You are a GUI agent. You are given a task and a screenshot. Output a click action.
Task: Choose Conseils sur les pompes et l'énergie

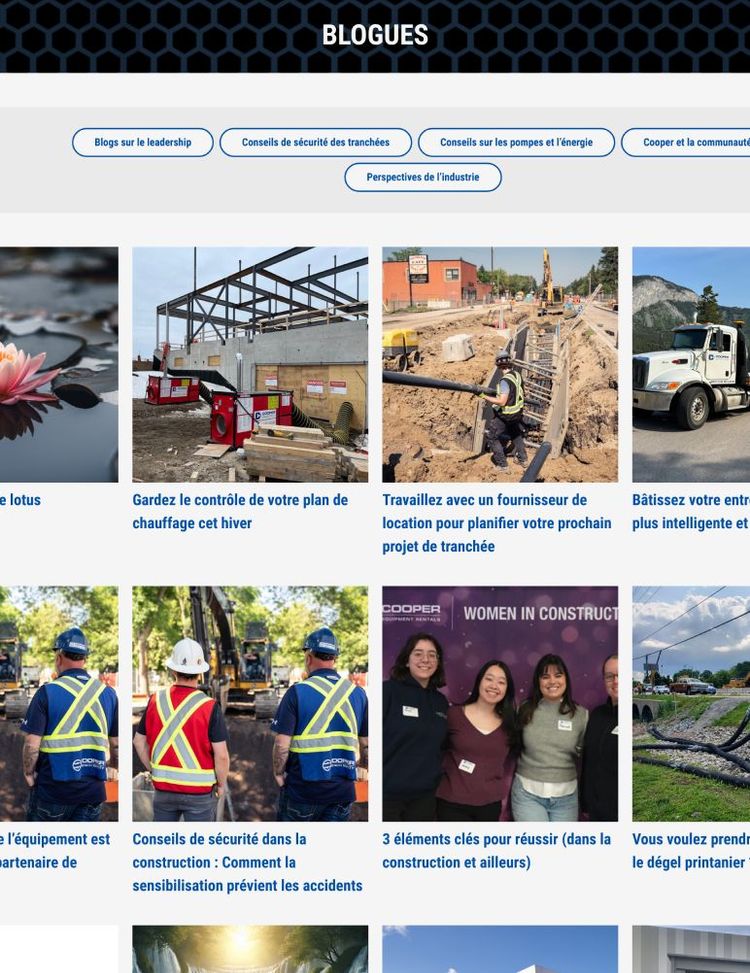516,142
